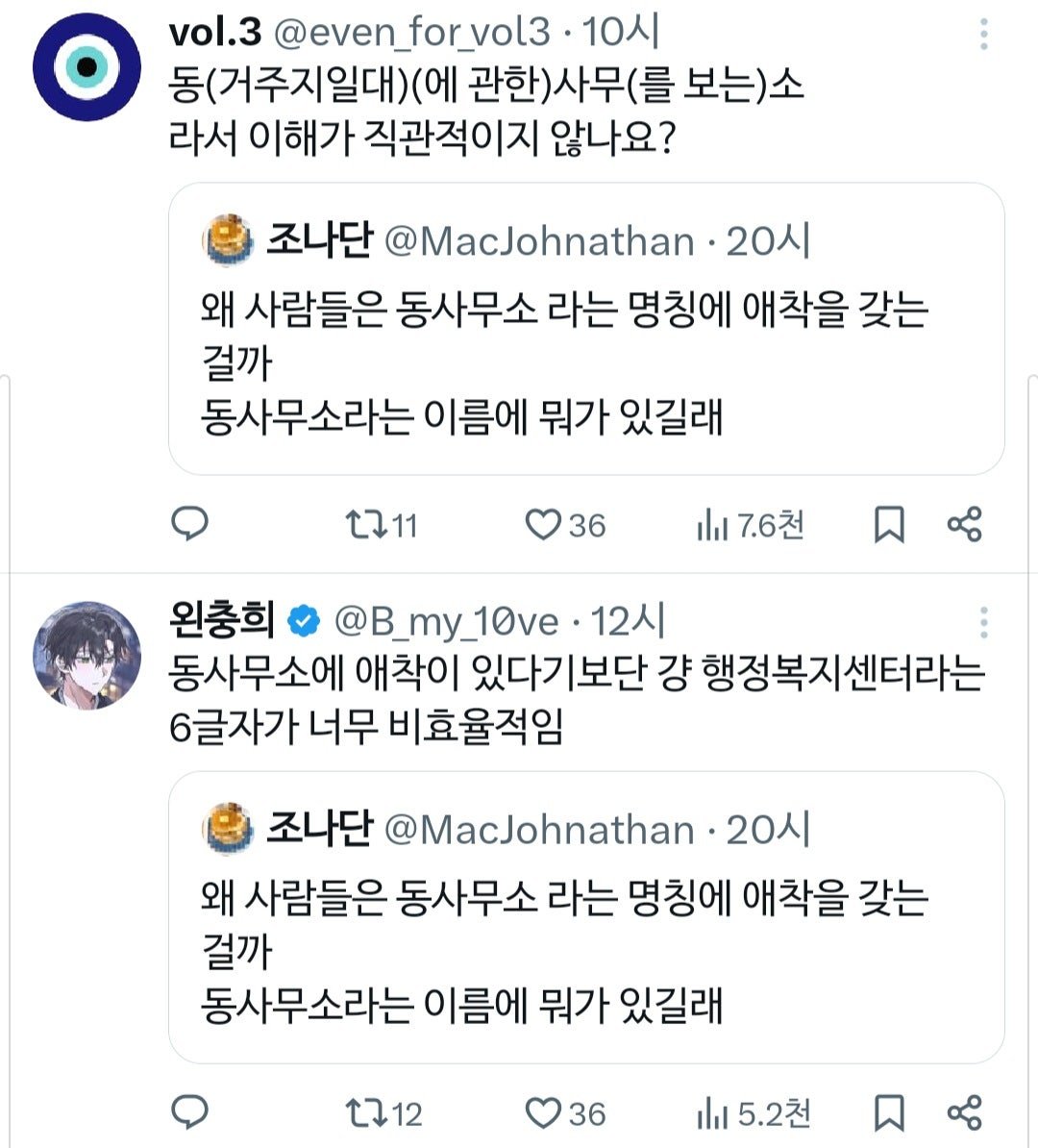Bookmark vol.3's tweet
1038x1148 pixels.
click(889, 525)
